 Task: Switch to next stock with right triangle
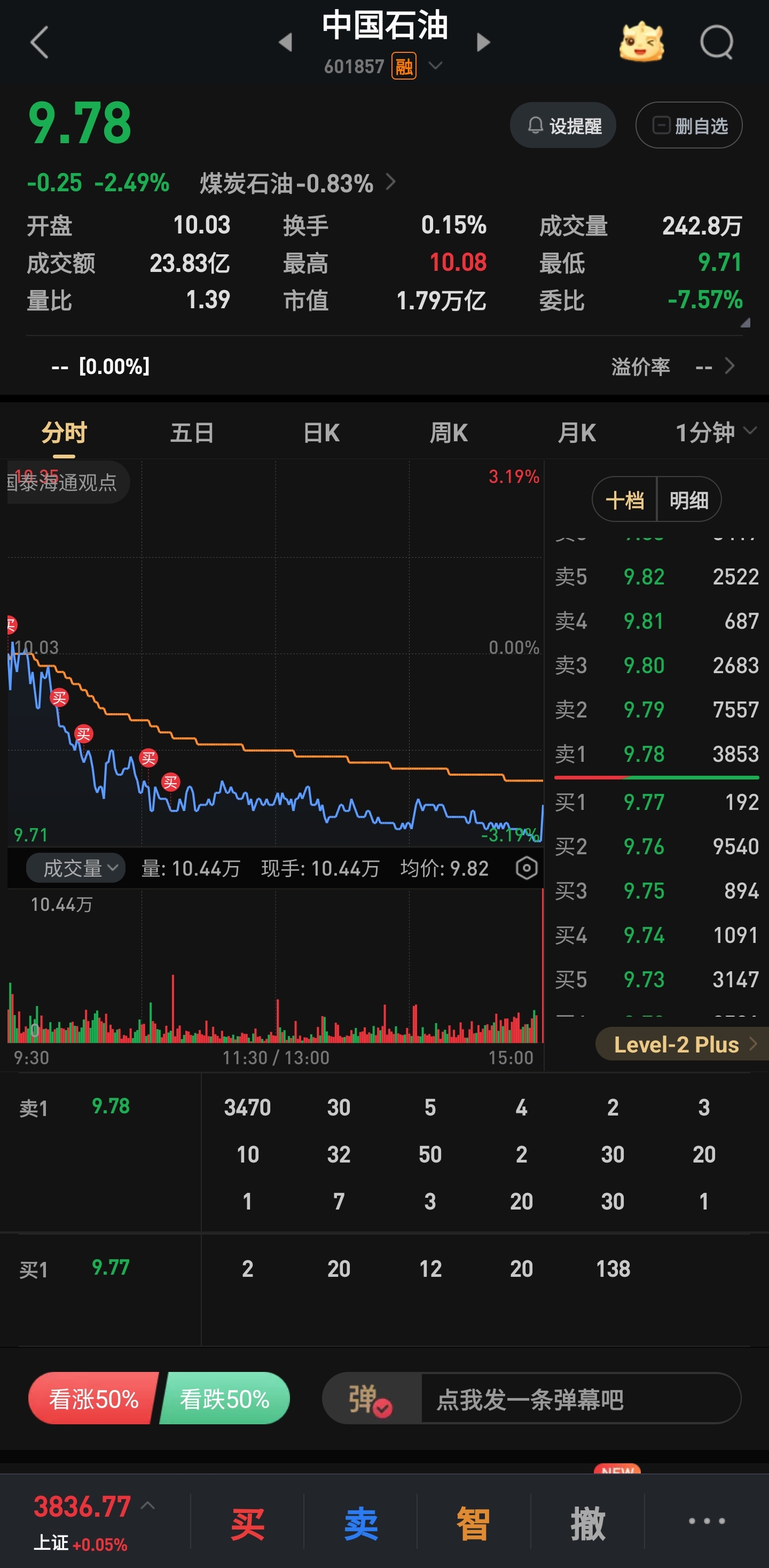pos(484,43)
